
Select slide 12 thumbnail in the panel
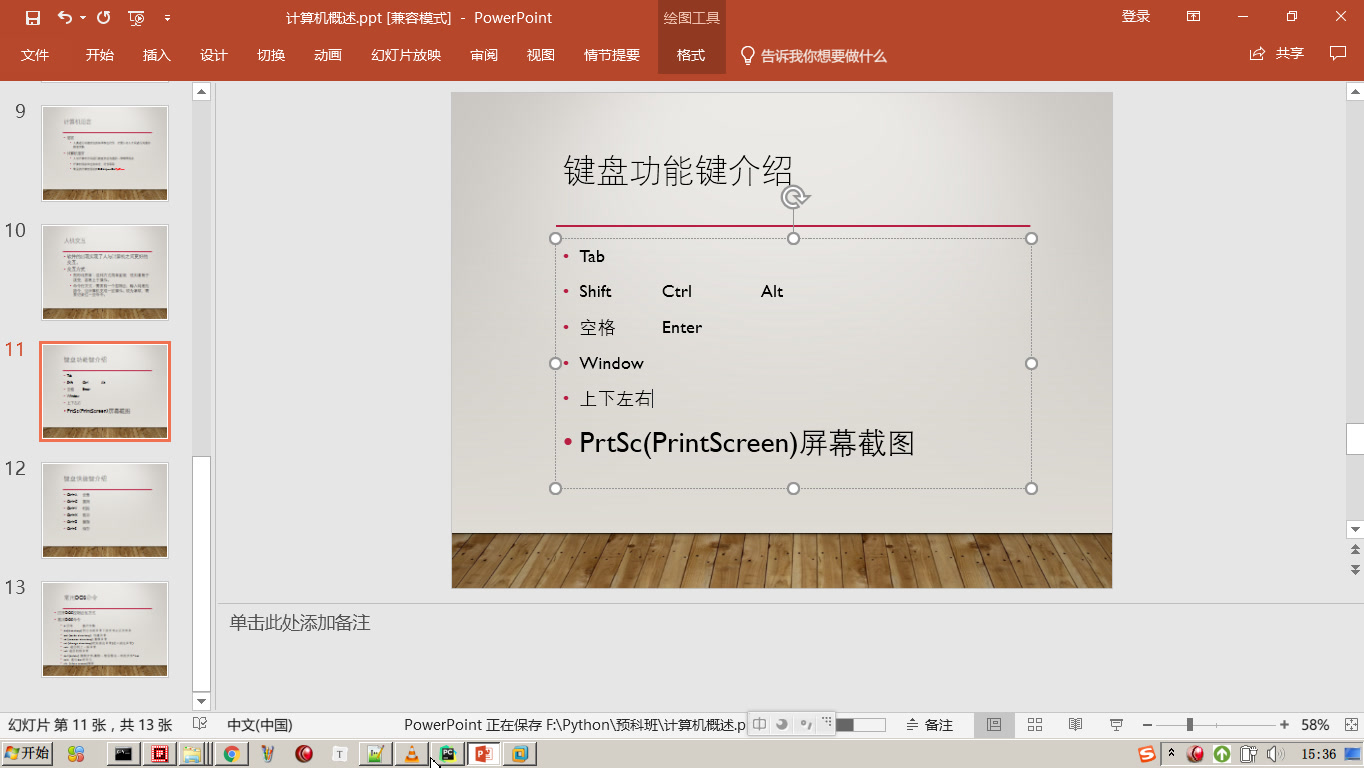tap(105, 510)
